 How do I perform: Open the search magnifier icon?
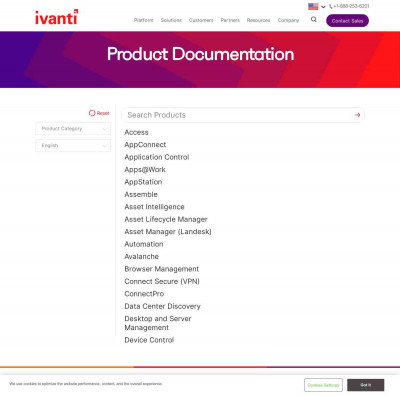[x=314, y=20]
